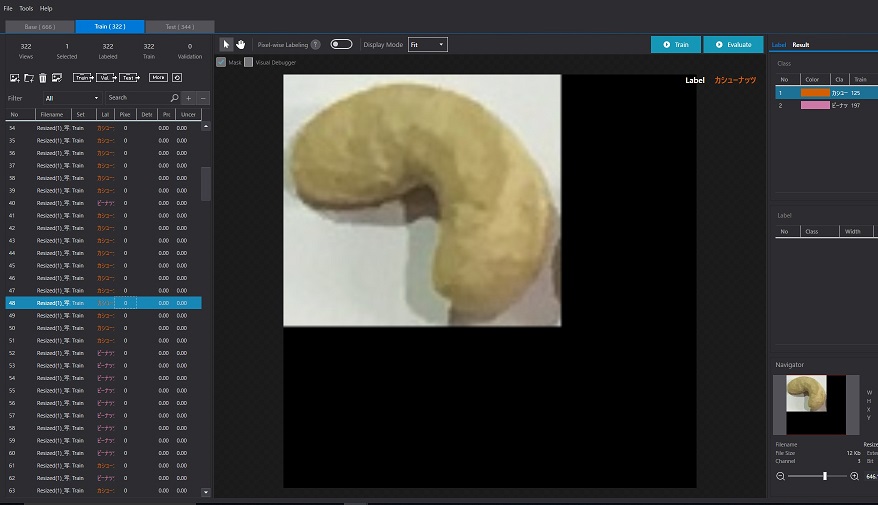The image size is (878, 505).
Task: Select class row 1 カシュー
Action: 826,93
